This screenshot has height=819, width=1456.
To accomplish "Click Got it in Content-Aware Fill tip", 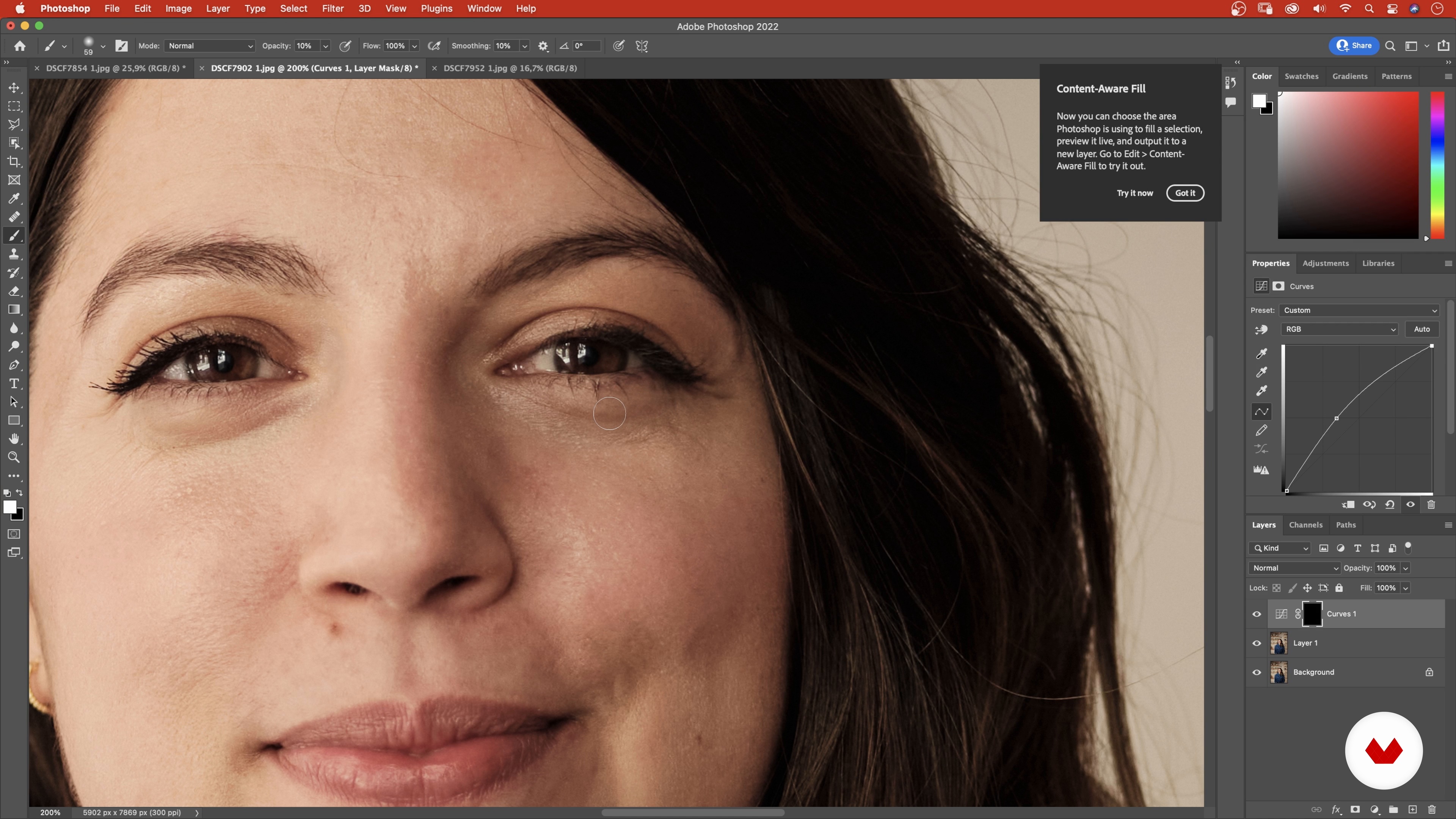I will 1185,193.
